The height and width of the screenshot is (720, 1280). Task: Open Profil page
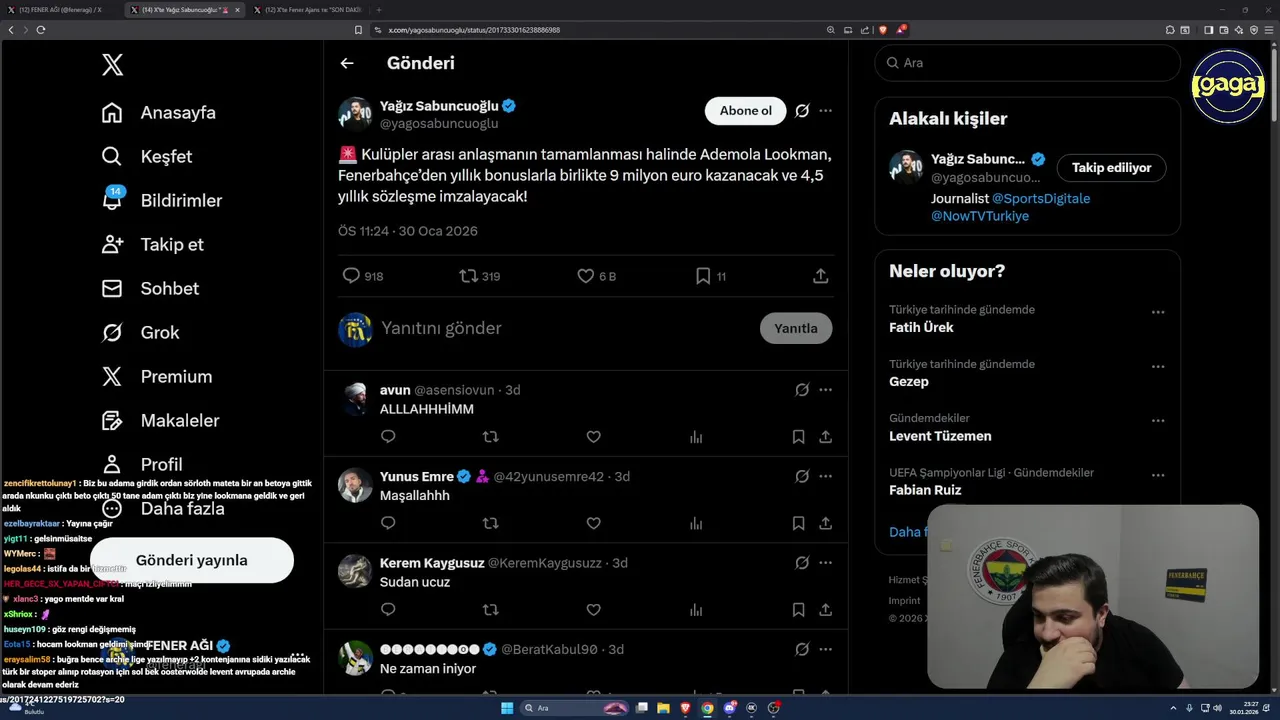tap(142, 465)
